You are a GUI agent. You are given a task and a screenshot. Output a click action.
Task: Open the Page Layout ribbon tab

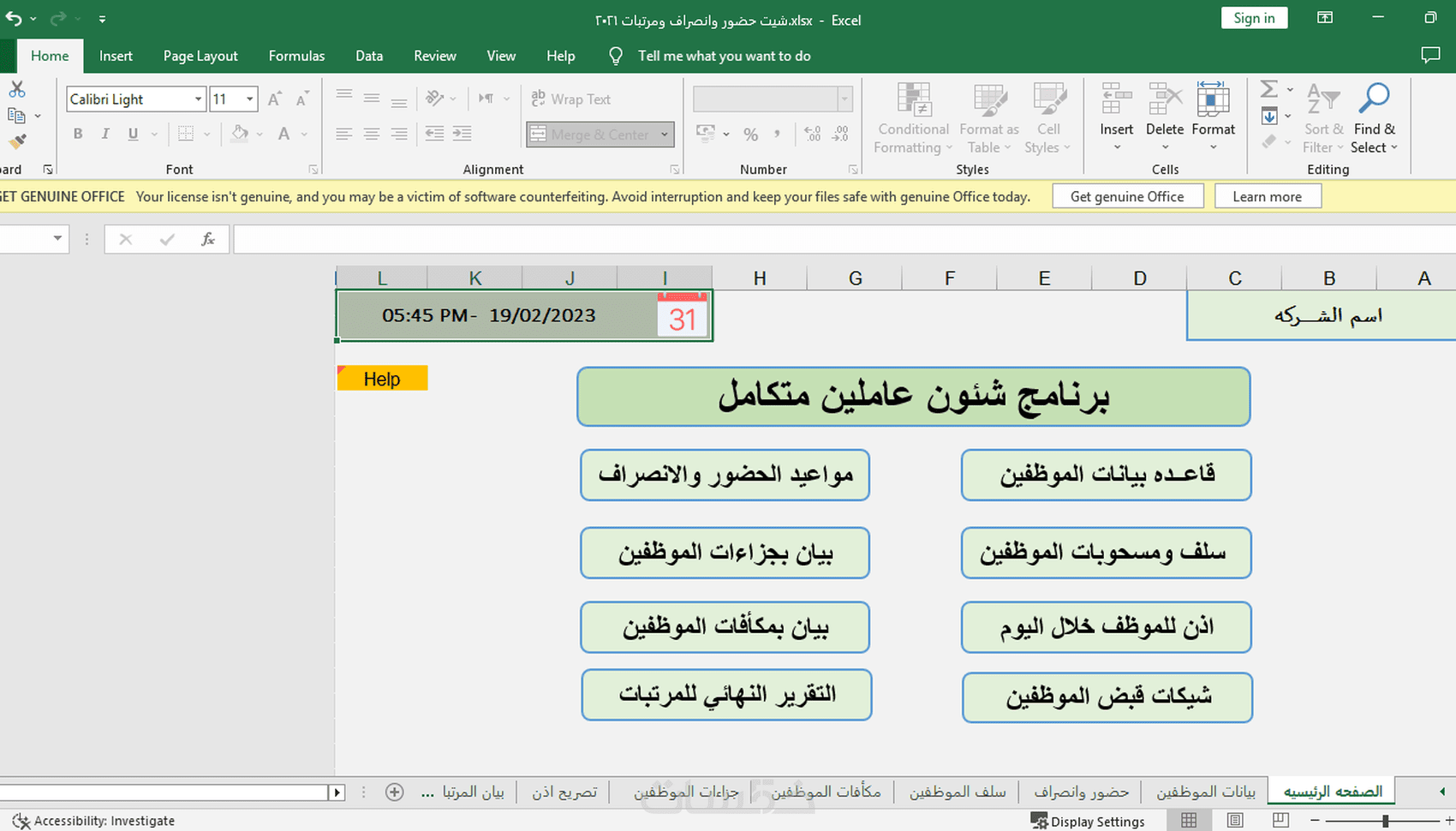coord(200,56)
